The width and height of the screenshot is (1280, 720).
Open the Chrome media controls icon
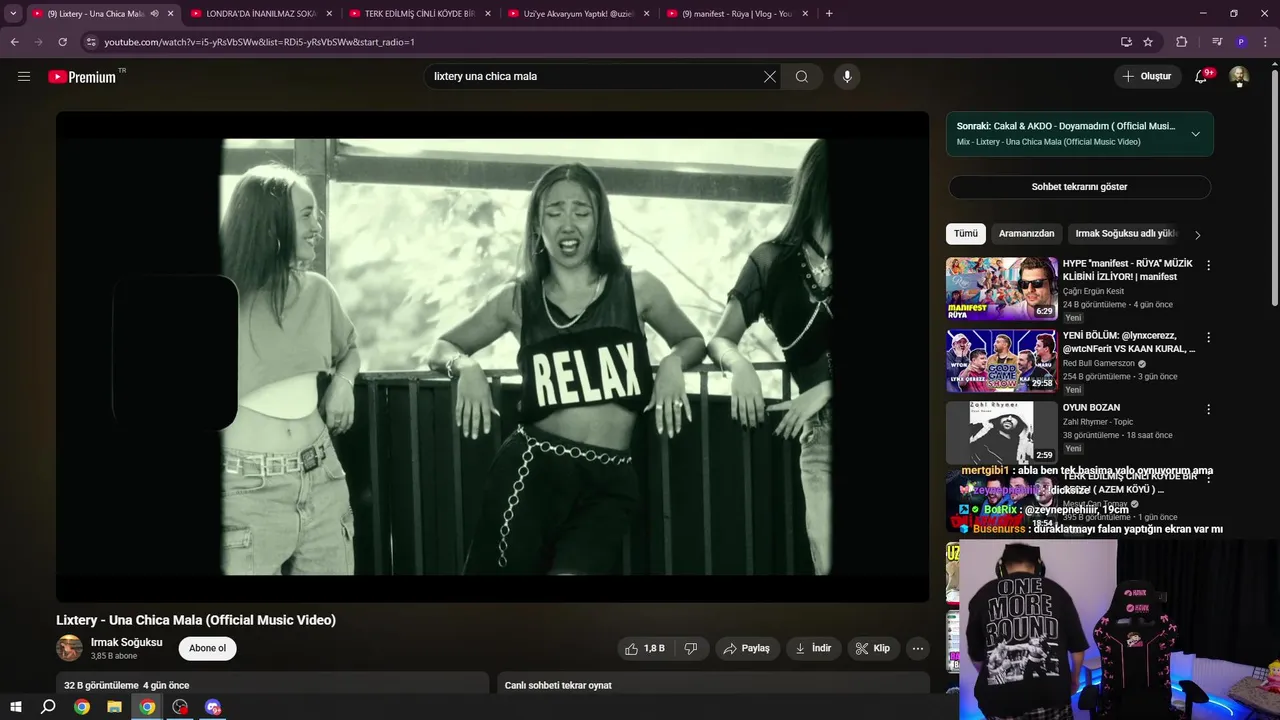tap(1217, 42)
